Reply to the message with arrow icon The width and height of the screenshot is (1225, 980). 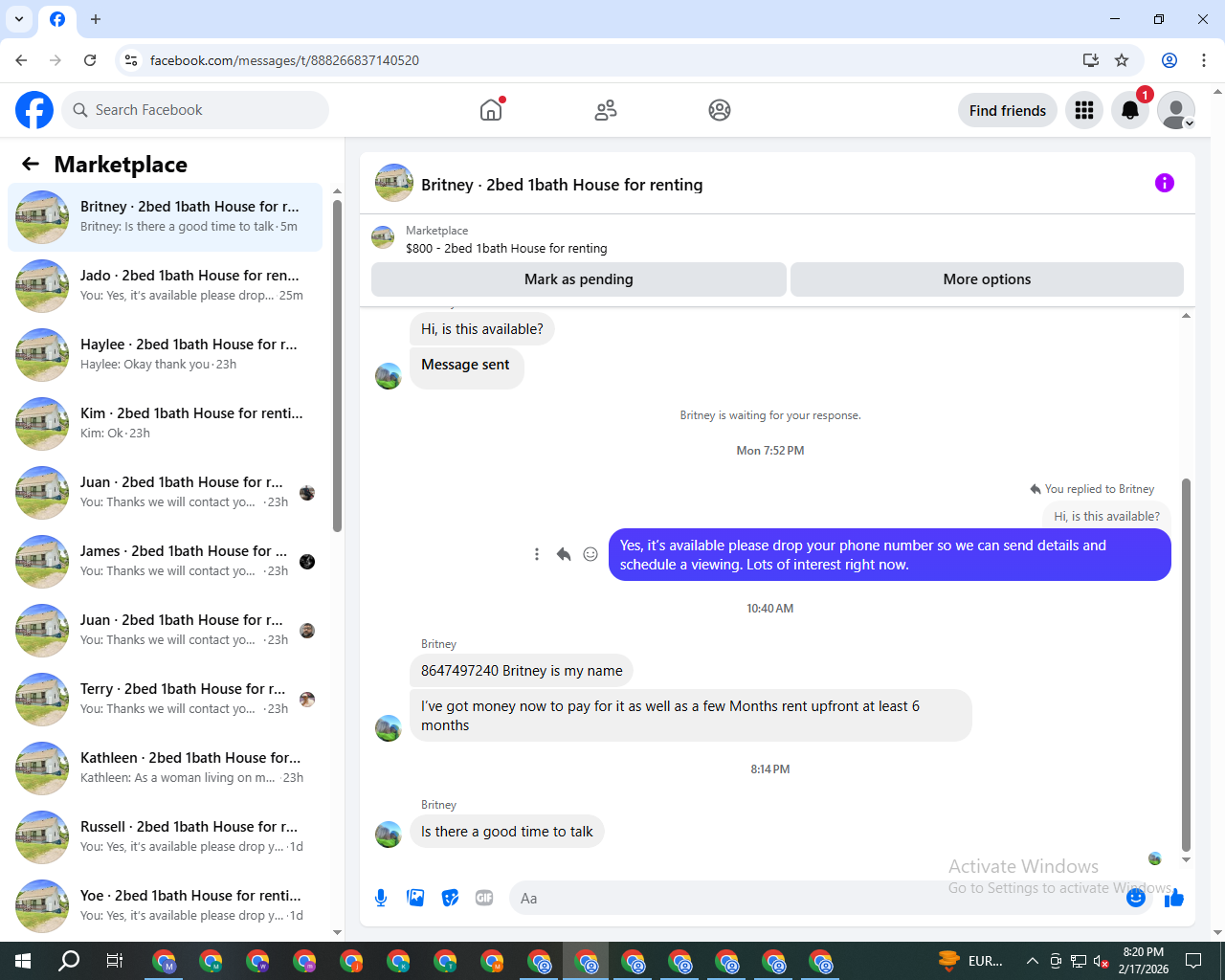[564, 554]
